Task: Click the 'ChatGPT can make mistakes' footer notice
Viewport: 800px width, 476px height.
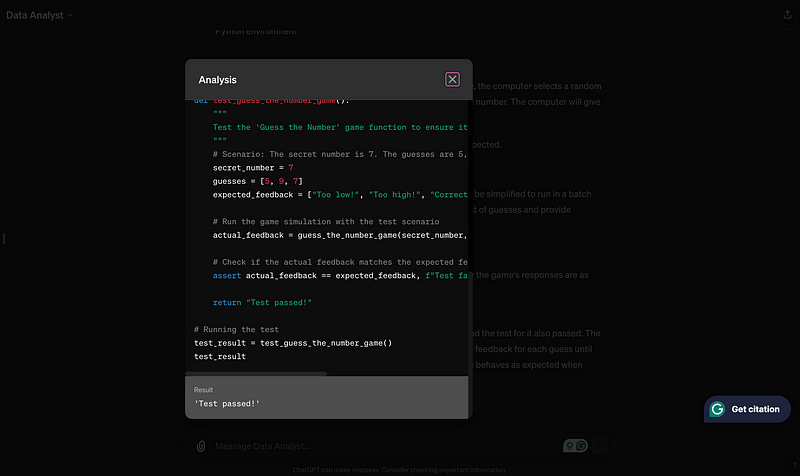Action: pos(399,470)
